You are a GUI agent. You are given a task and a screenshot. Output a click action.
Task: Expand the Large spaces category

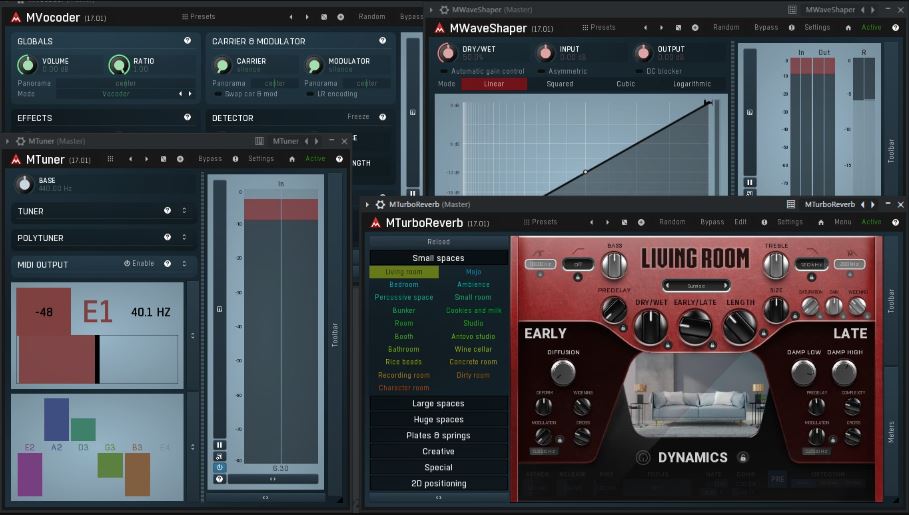[x=438, y=404]
